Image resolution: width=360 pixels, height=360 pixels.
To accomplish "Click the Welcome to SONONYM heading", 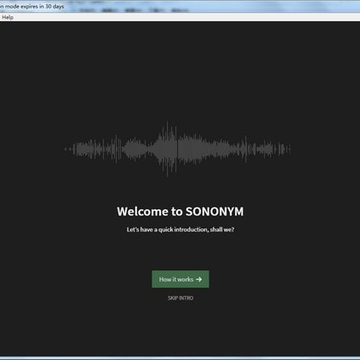I will click(180, 211).
